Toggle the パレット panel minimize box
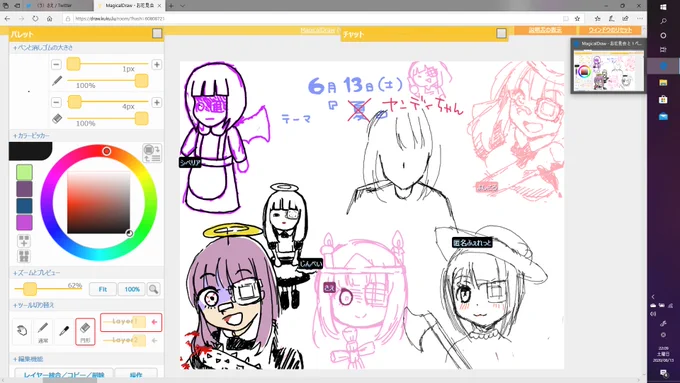 click(157, 33)
